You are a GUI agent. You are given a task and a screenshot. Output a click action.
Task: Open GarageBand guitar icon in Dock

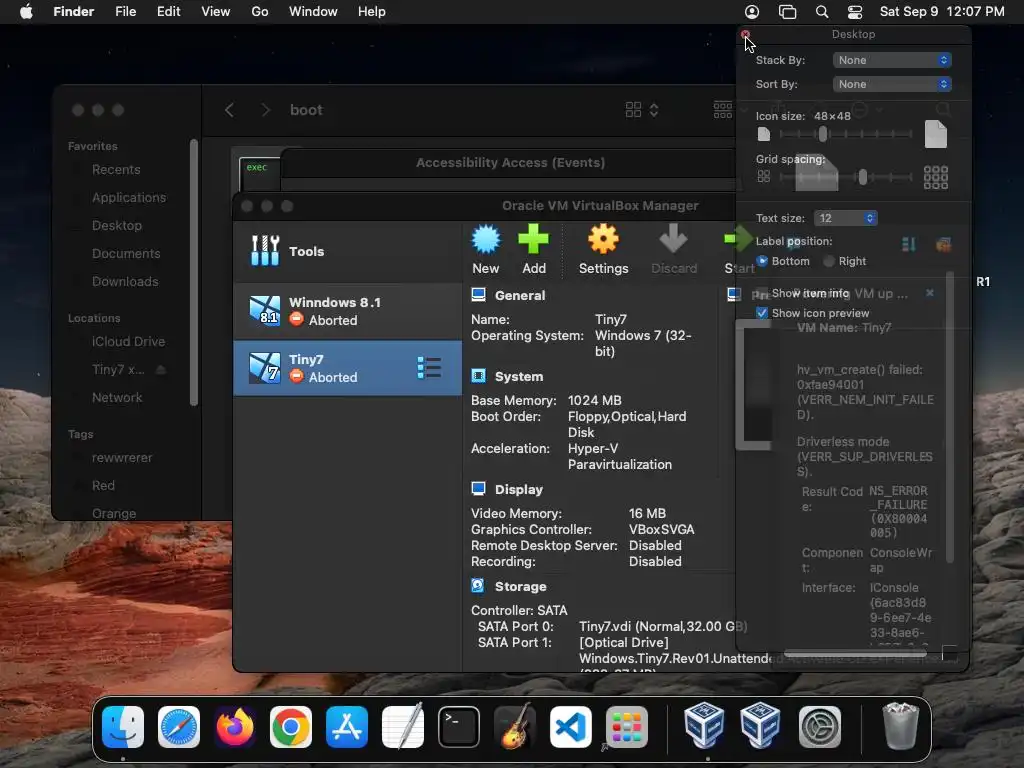click(x=515, y=727)
